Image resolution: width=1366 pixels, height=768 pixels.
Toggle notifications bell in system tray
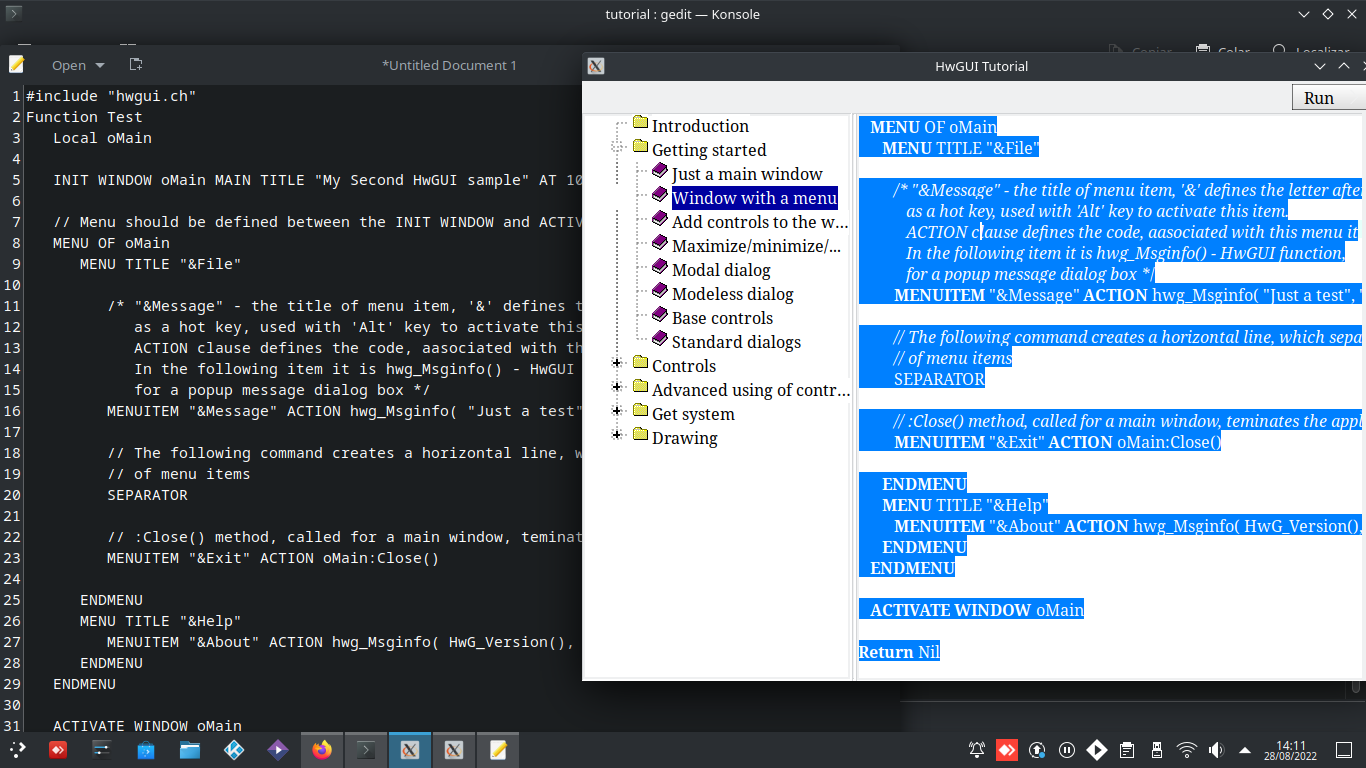coord(977,749)
